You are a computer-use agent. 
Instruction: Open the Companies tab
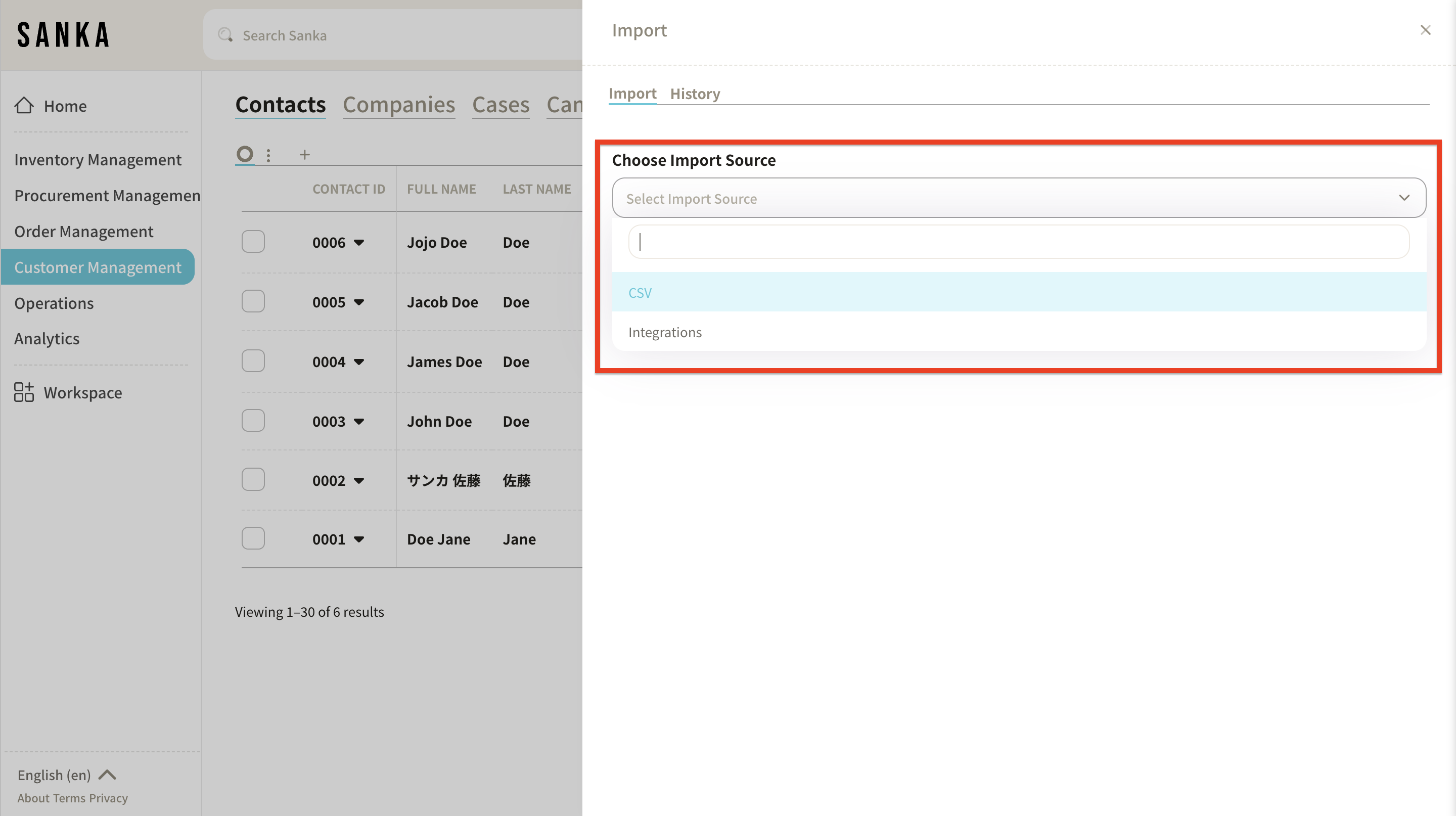click(398, 105)
